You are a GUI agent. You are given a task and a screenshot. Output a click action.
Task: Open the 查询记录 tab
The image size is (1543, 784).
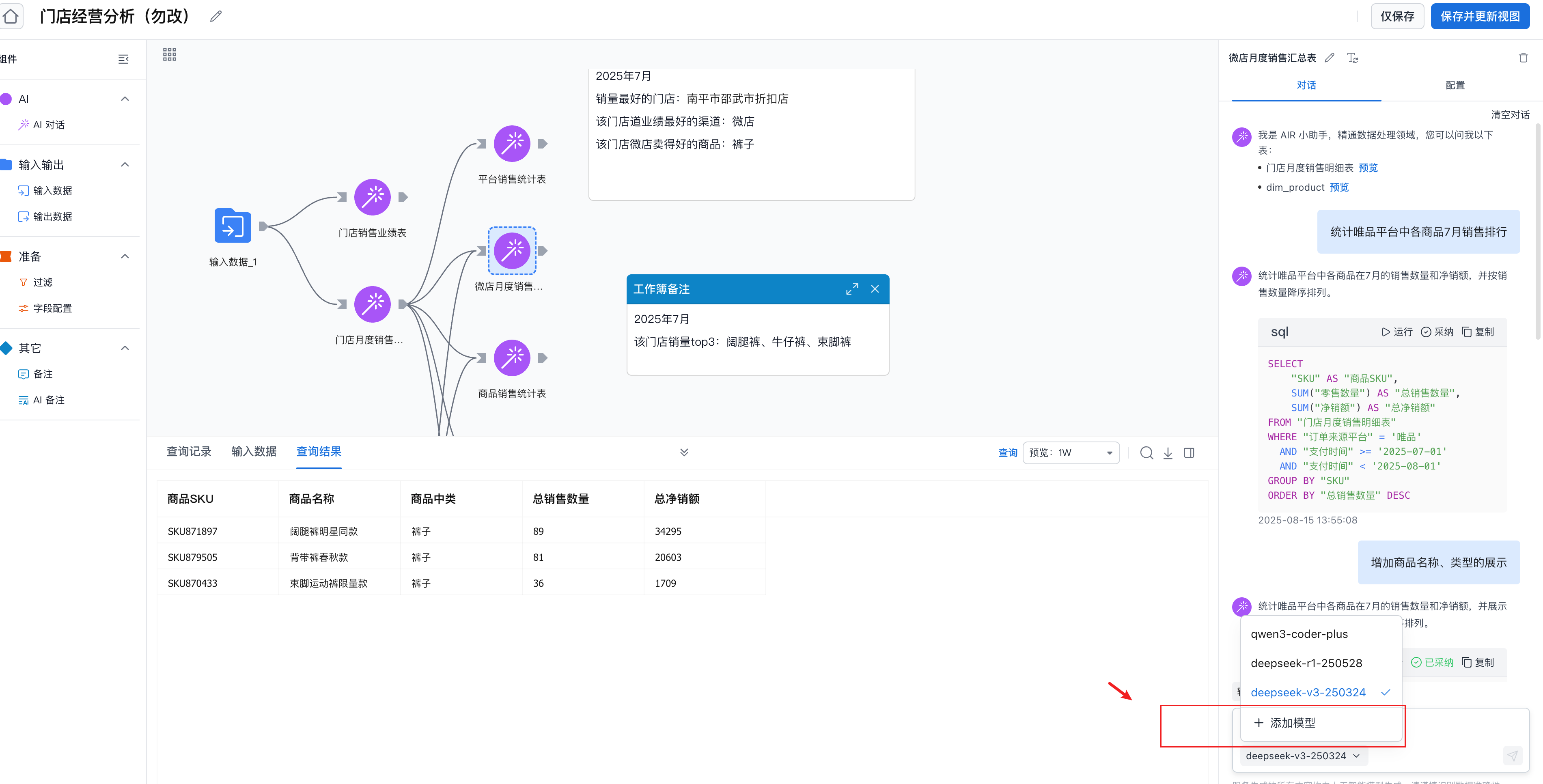click(189, 451)
